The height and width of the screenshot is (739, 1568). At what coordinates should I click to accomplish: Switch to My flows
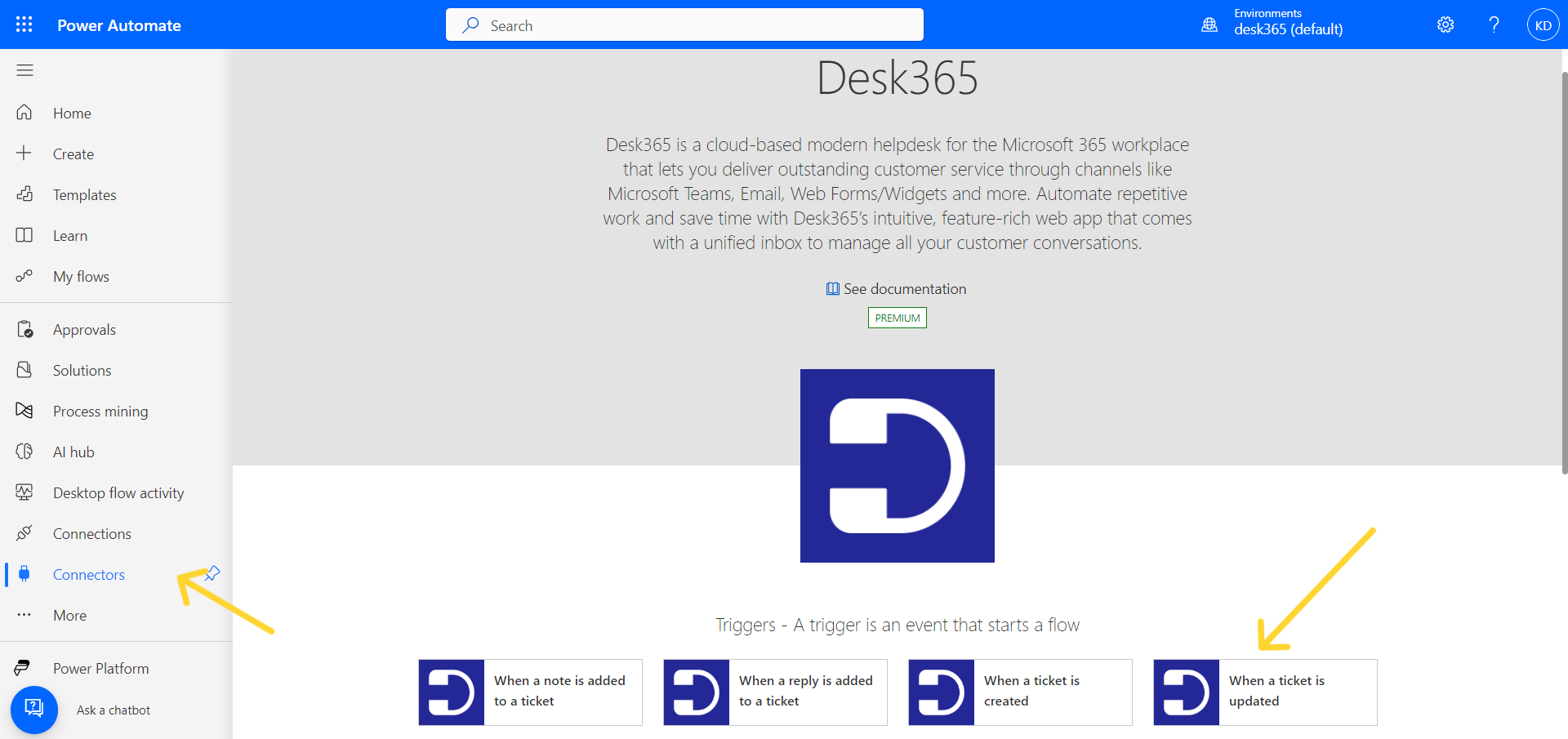pos(81,276)
